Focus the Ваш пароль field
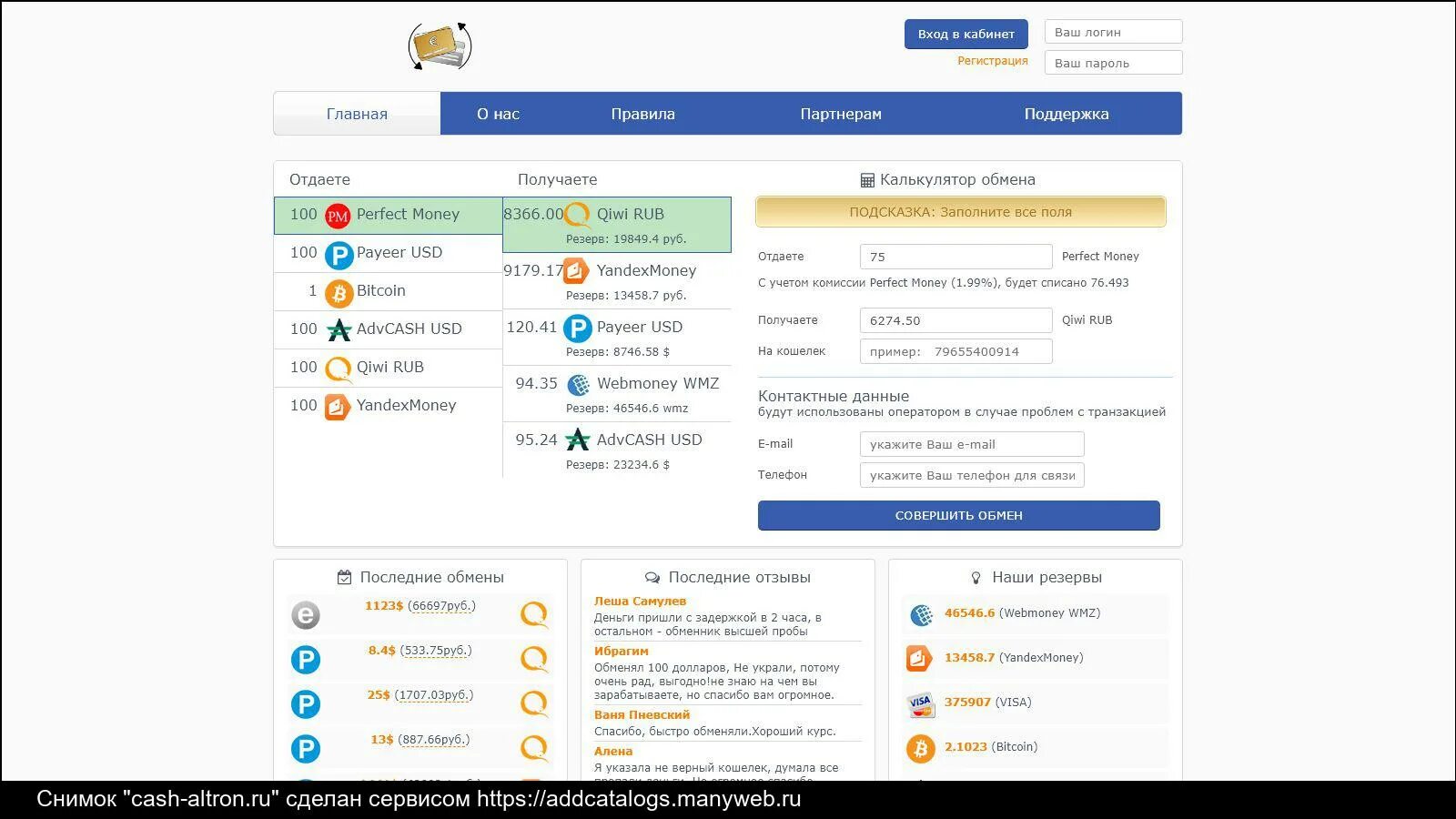The width and height of the screenshot is (1456, 819). 1113,63
